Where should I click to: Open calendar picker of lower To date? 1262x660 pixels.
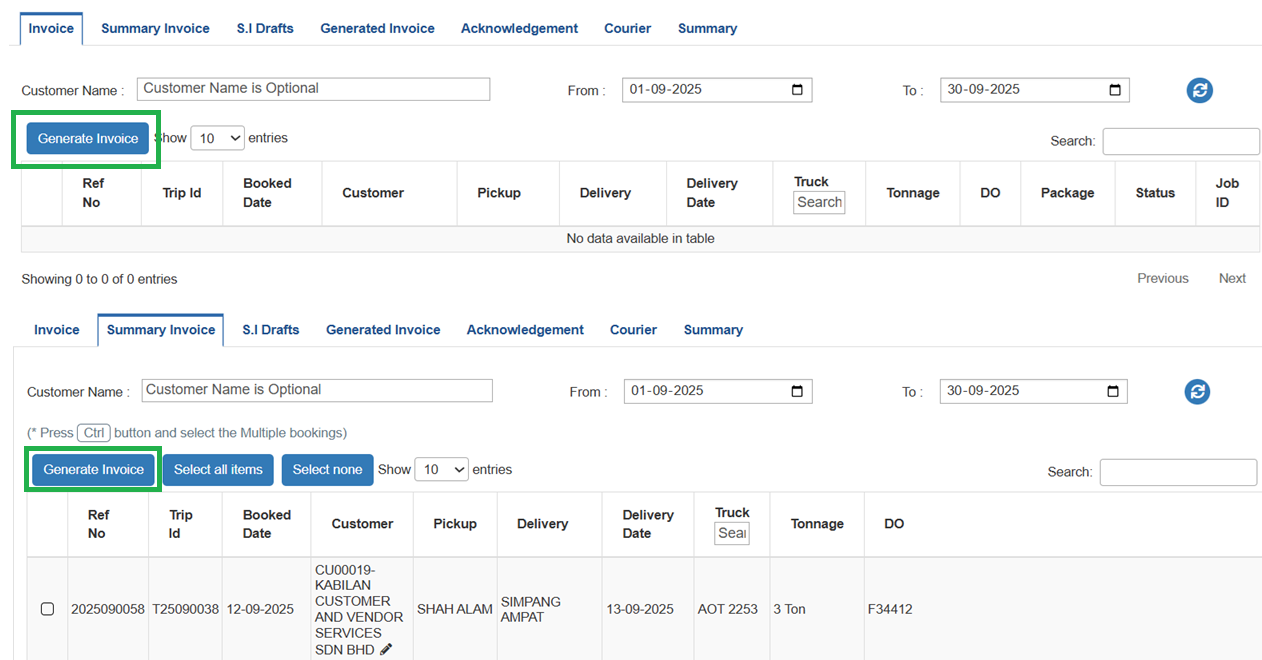pyautogui.click(x=1113, y=391)
